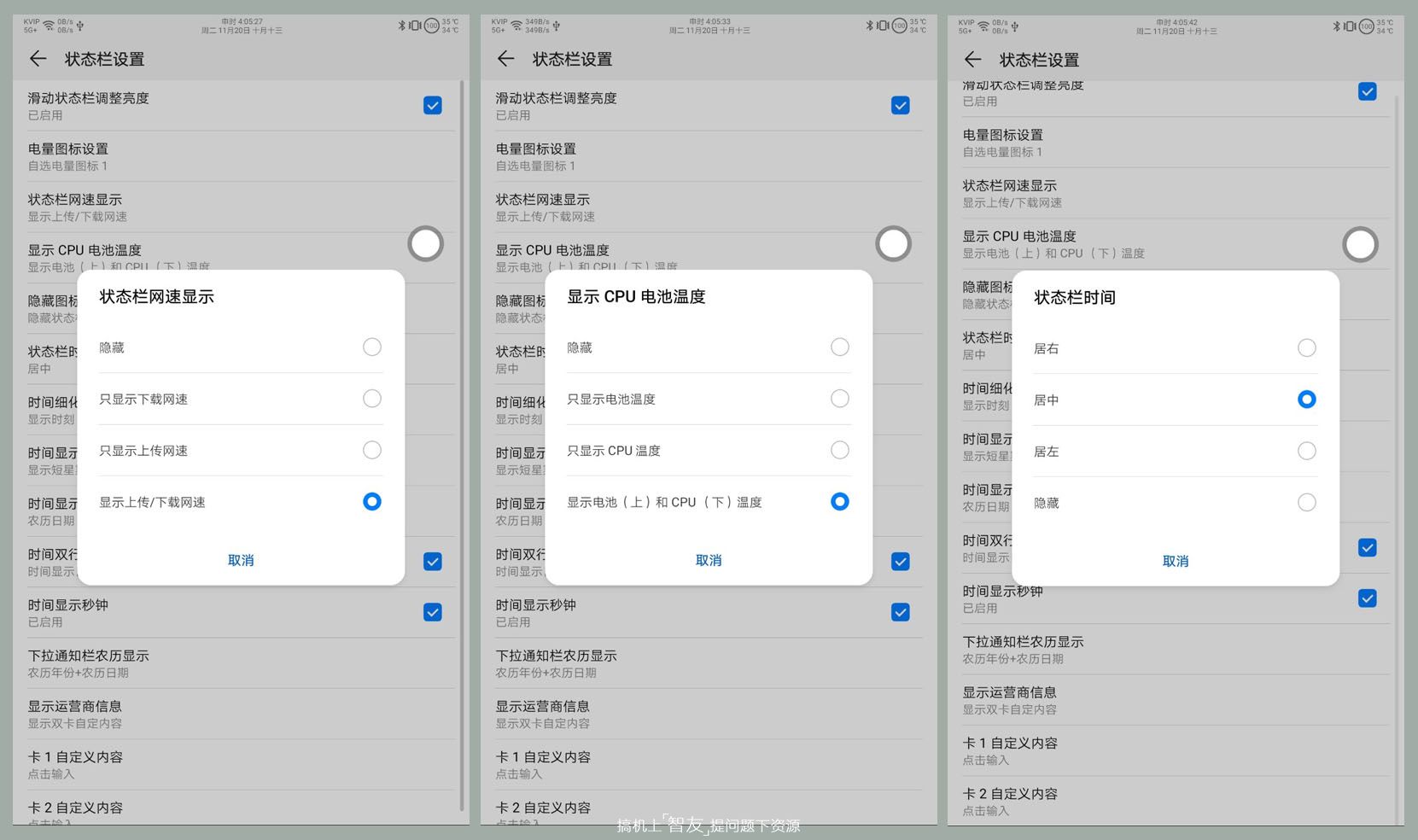Select 显示上传/下载网速 option
Image resolution: width=1418 pixels, height=840 pixels.
pos(241,502)
